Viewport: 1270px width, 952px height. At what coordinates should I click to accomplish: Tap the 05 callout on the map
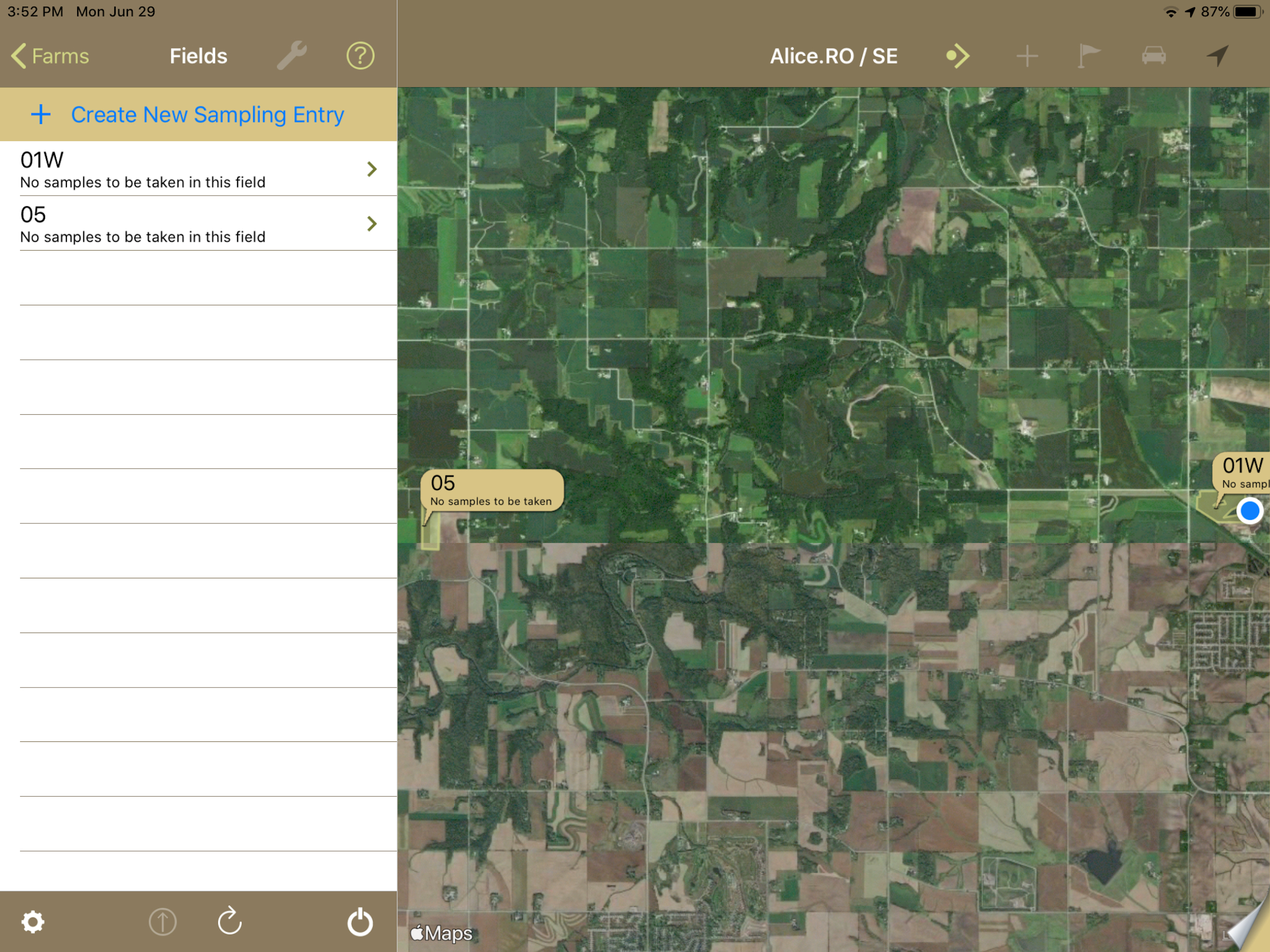click(491, 490)
